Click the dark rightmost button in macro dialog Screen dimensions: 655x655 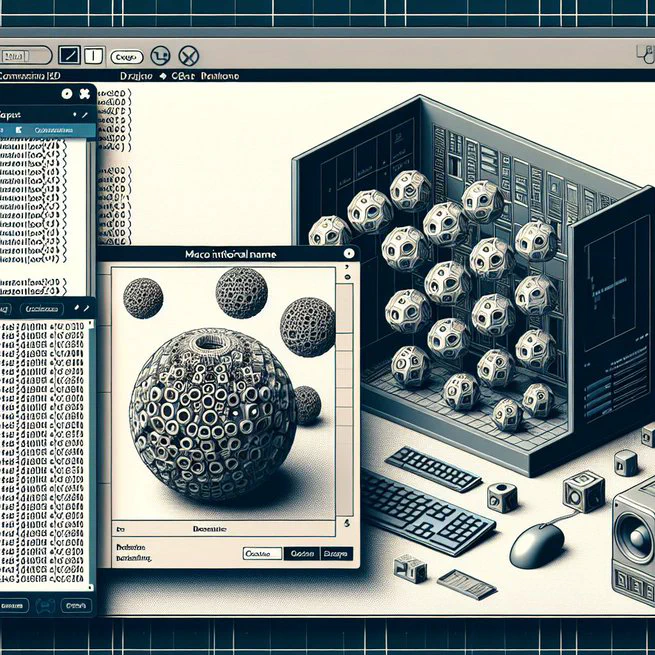[335, 553]
